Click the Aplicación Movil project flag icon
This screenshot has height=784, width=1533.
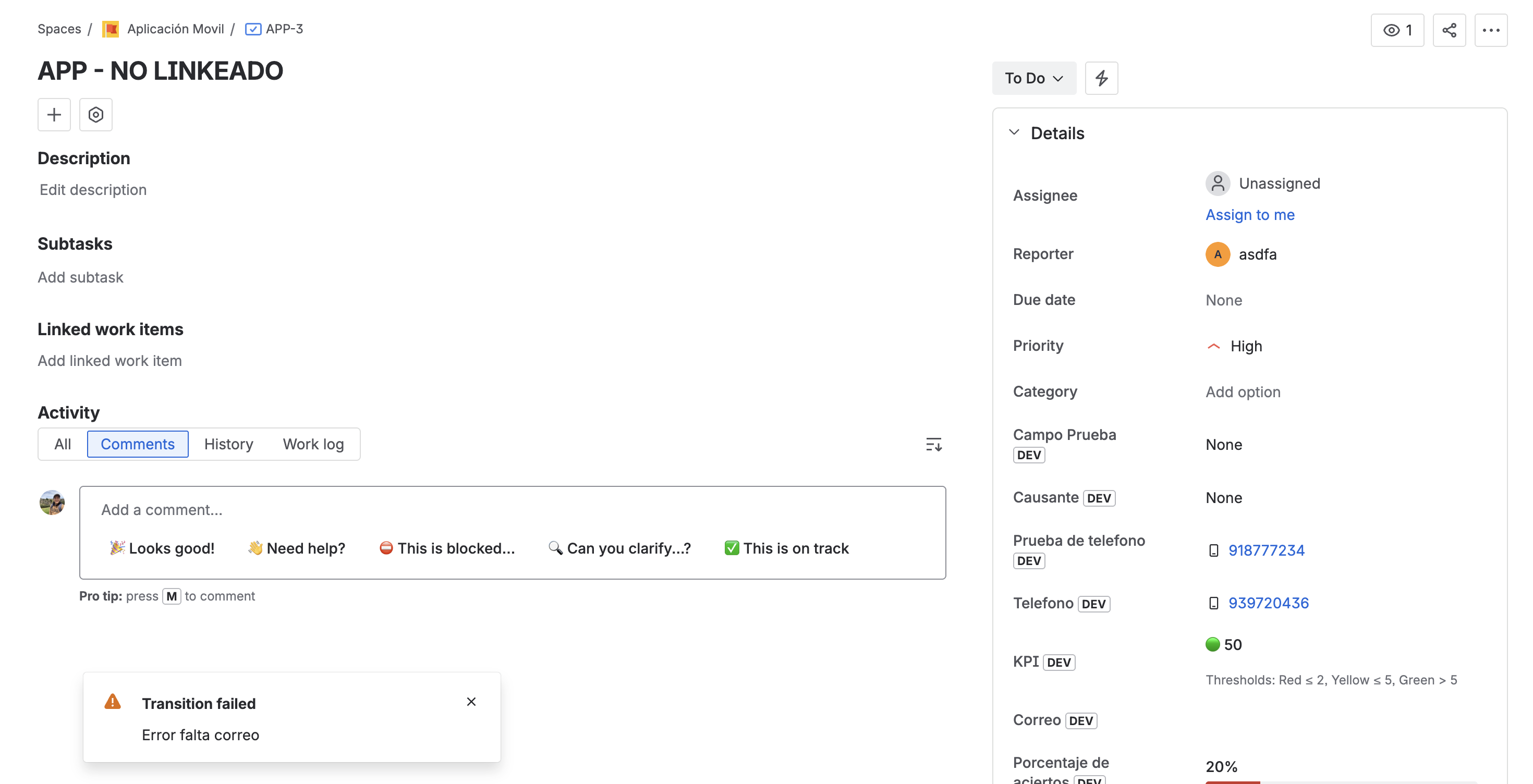click(x=111, y=29)
